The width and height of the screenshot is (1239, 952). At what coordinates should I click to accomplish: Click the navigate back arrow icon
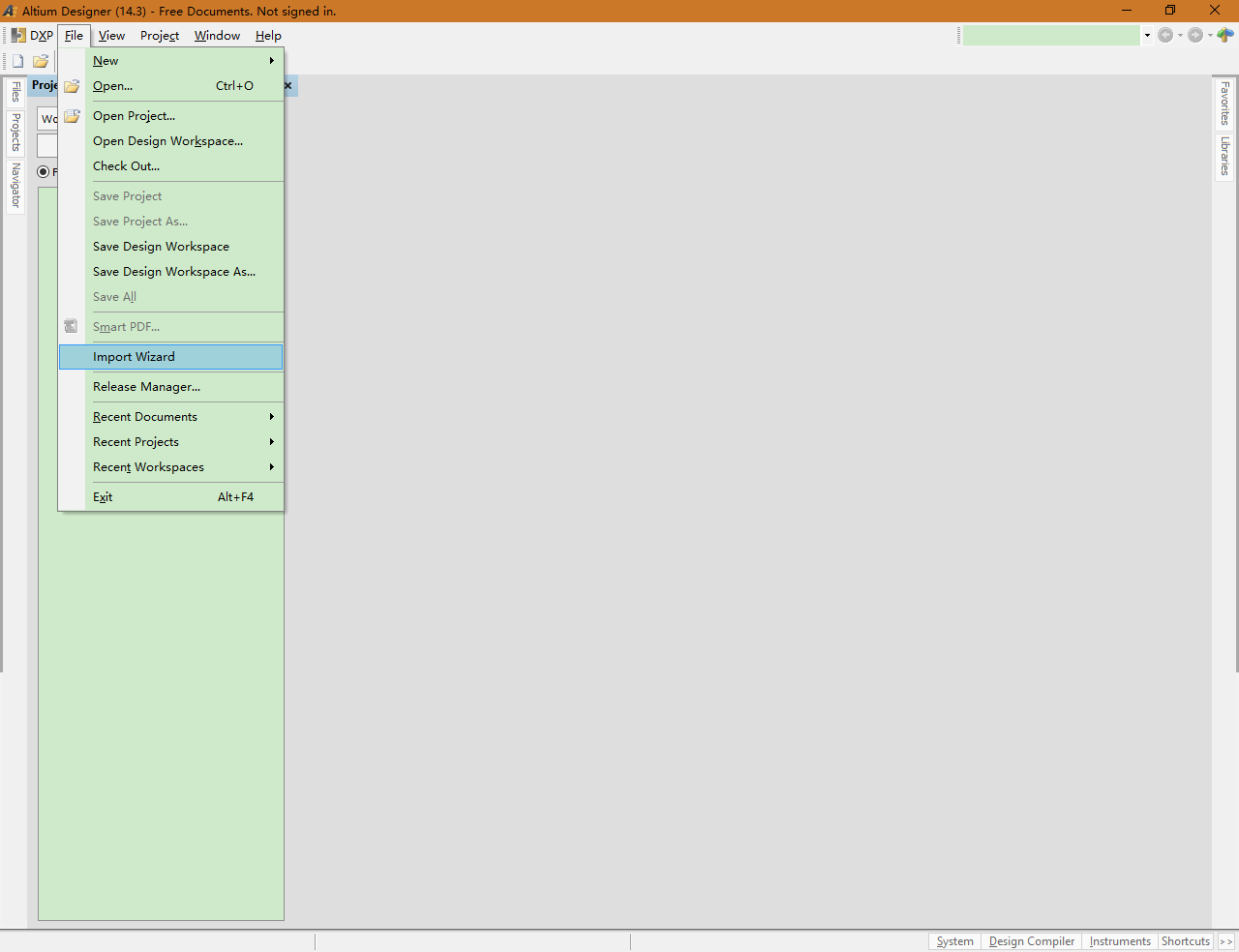point(1165,35)
